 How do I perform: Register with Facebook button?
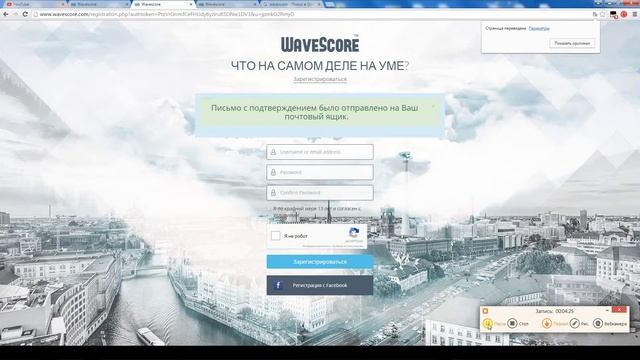(320, 285)
